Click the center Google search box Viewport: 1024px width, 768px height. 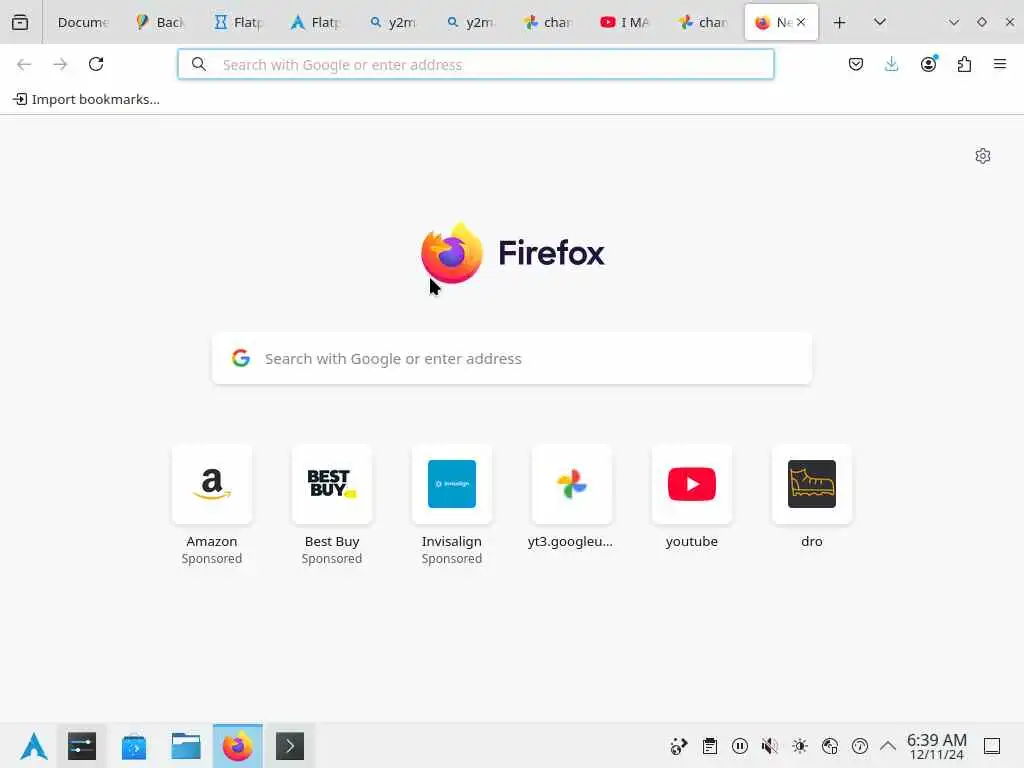512,359
